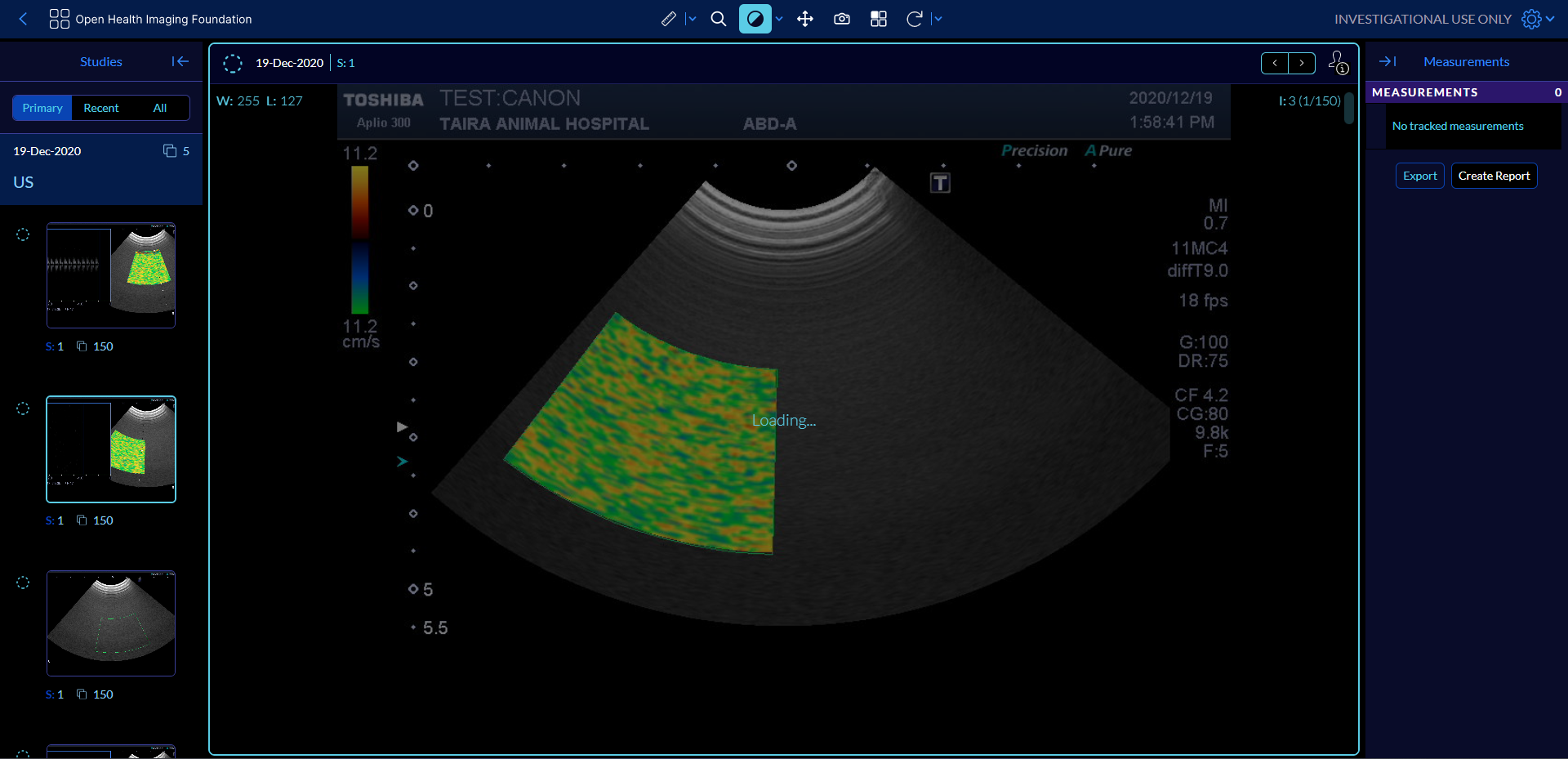Screen dimensions: 1568x759
Task: Open the Measurements panel header
Action: coord(1466,61)
